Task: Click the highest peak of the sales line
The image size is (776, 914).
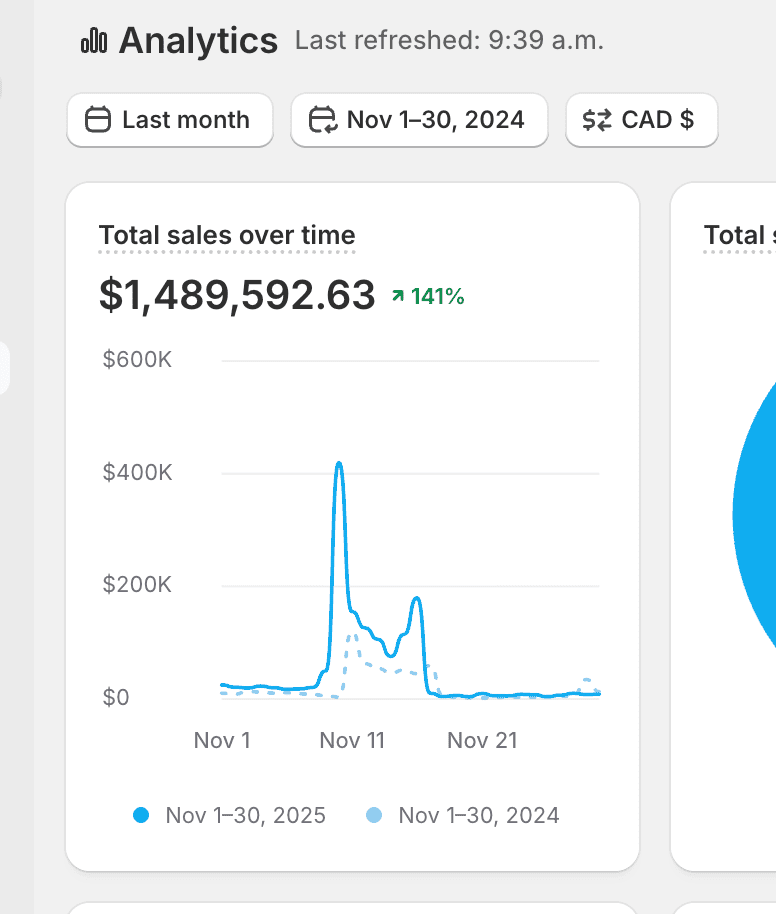Action: point(339,464)
